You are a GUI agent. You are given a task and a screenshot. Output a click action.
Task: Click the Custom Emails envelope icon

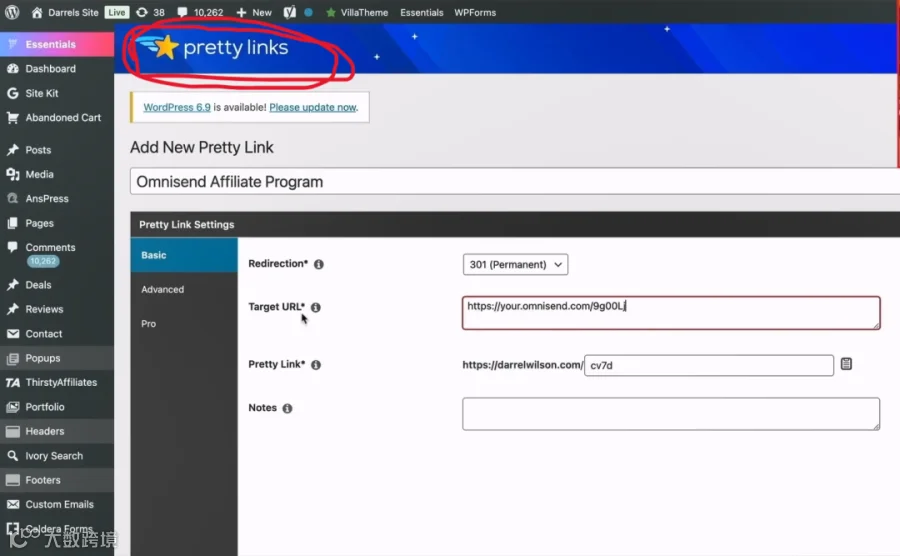click(13, 504)
